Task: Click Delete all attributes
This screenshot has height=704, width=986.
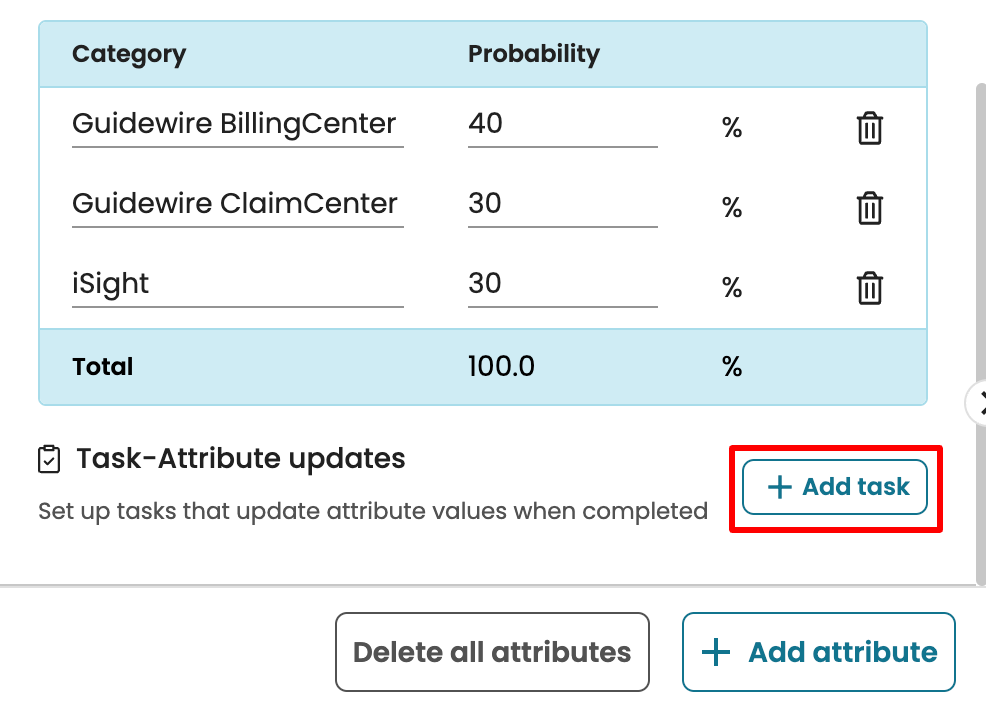Action: click(492, 653)
